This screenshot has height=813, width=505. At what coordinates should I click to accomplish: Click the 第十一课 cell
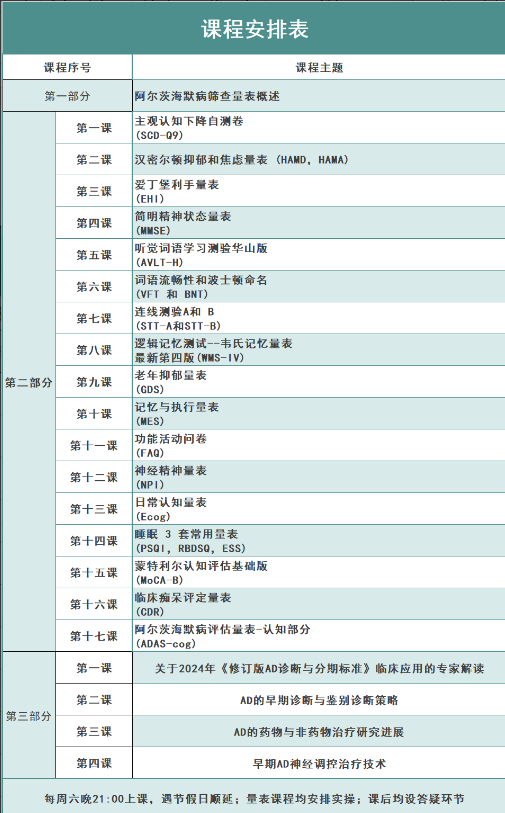click(x=94, y=445)
